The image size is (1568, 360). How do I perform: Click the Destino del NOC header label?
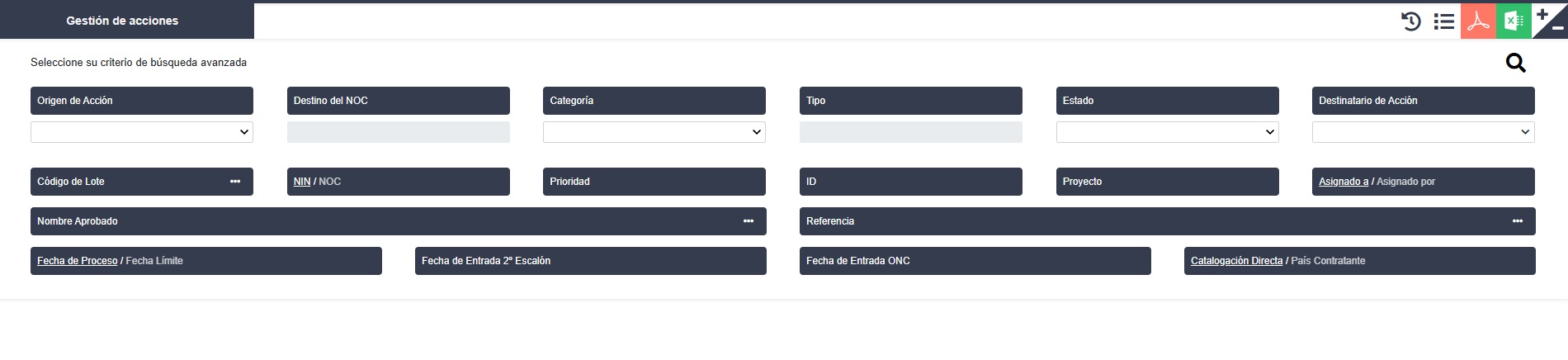[x=331, y=101]
